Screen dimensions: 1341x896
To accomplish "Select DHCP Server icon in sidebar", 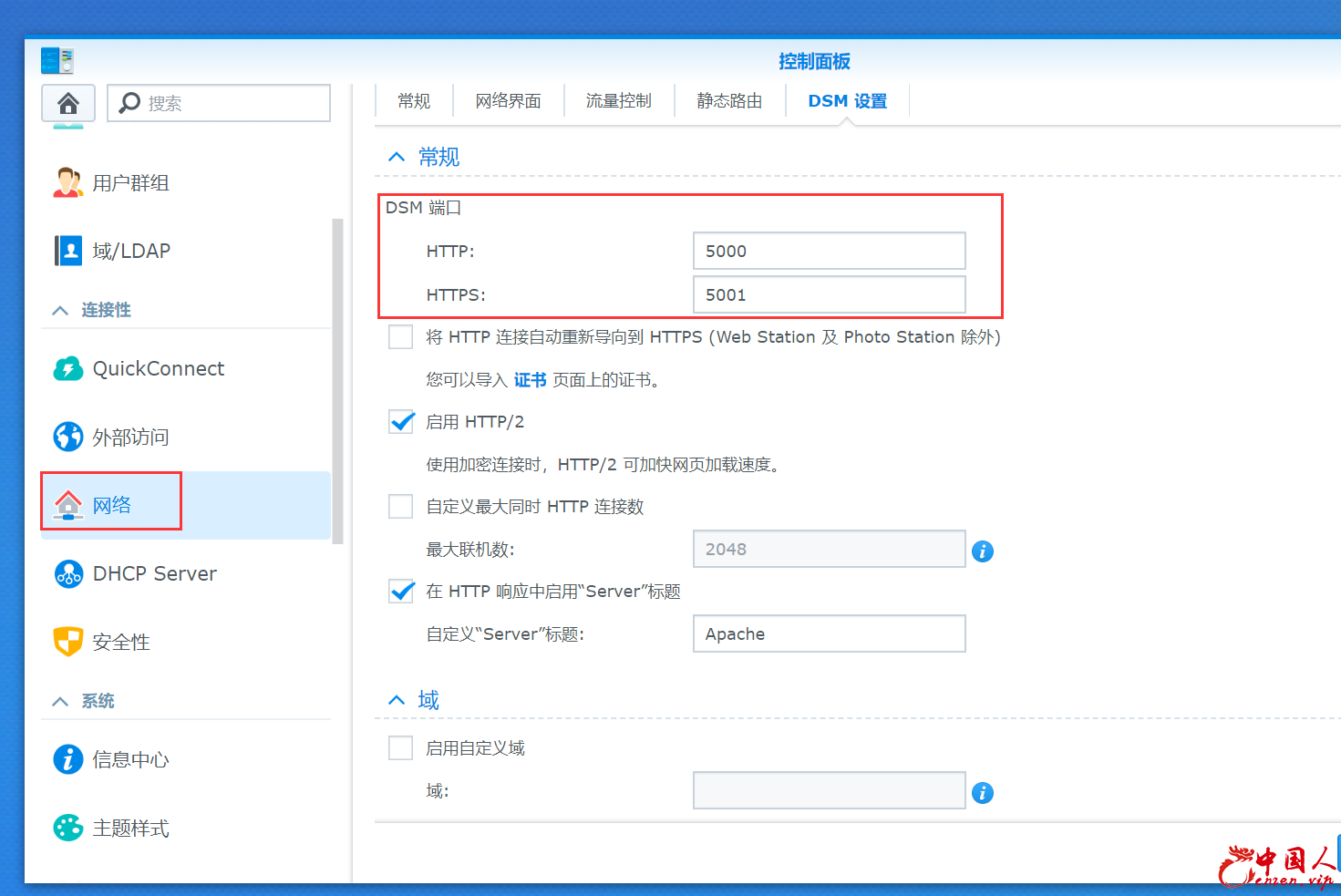I will pyautogui.click(x=68, y=573).
